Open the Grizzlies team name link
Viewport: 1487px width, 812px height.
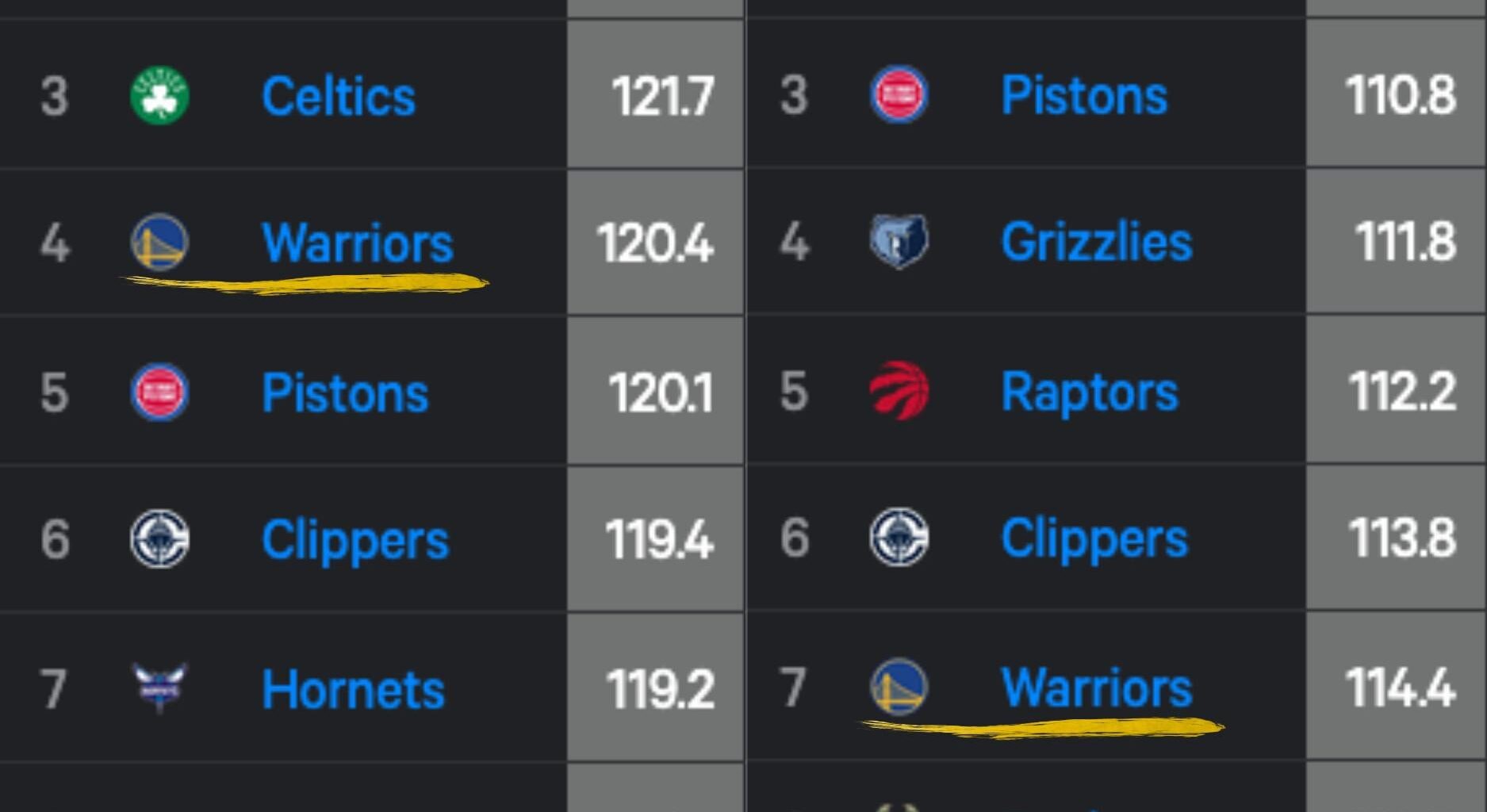point(1096,243)
